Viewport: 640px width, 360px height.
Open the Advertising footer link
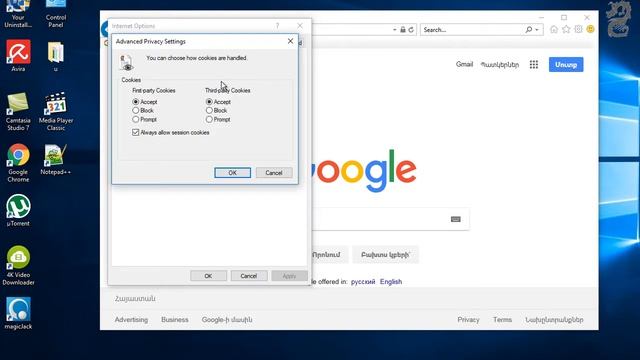pos(131,320)
